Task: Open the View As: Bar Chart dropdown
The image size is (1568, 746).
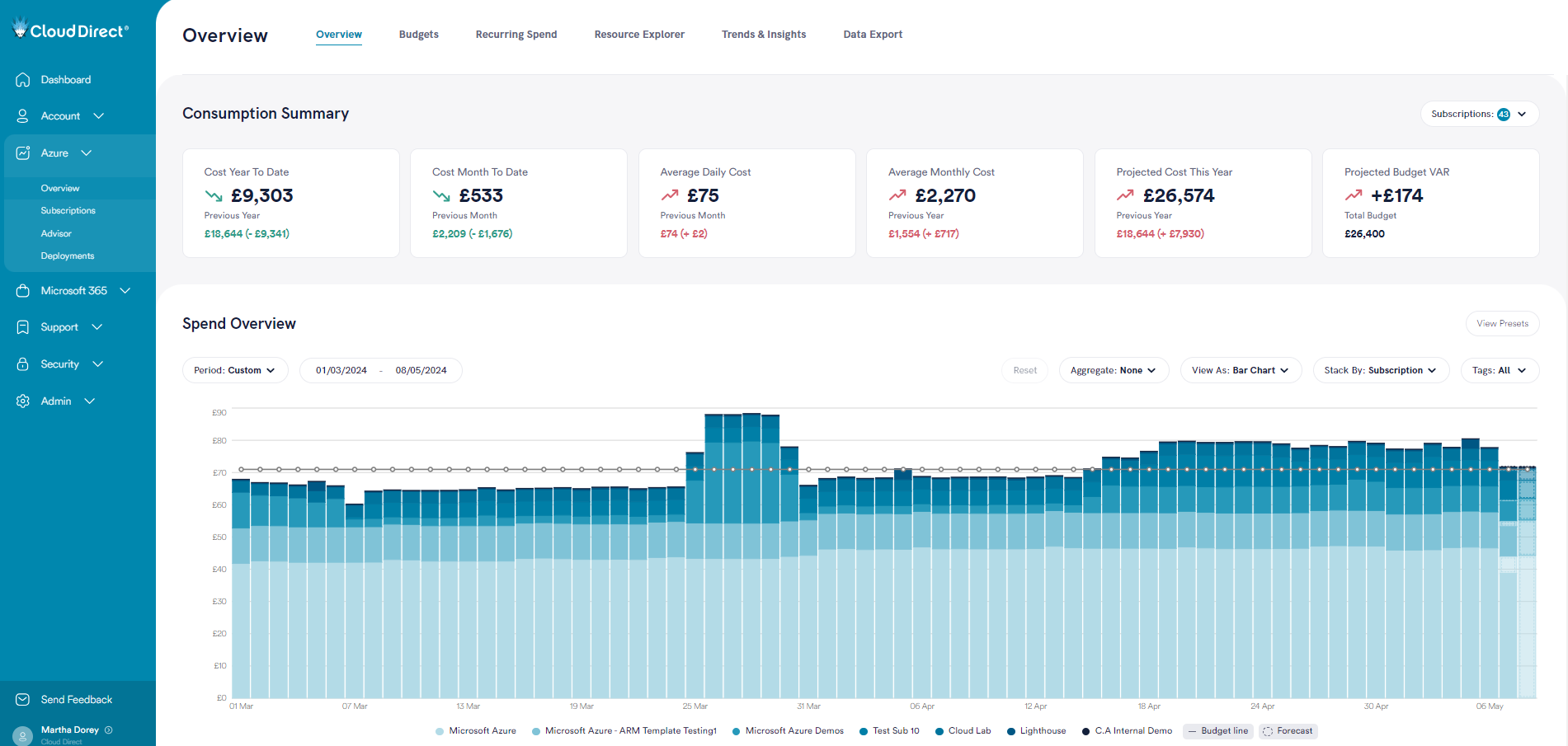Action: 1241,371
